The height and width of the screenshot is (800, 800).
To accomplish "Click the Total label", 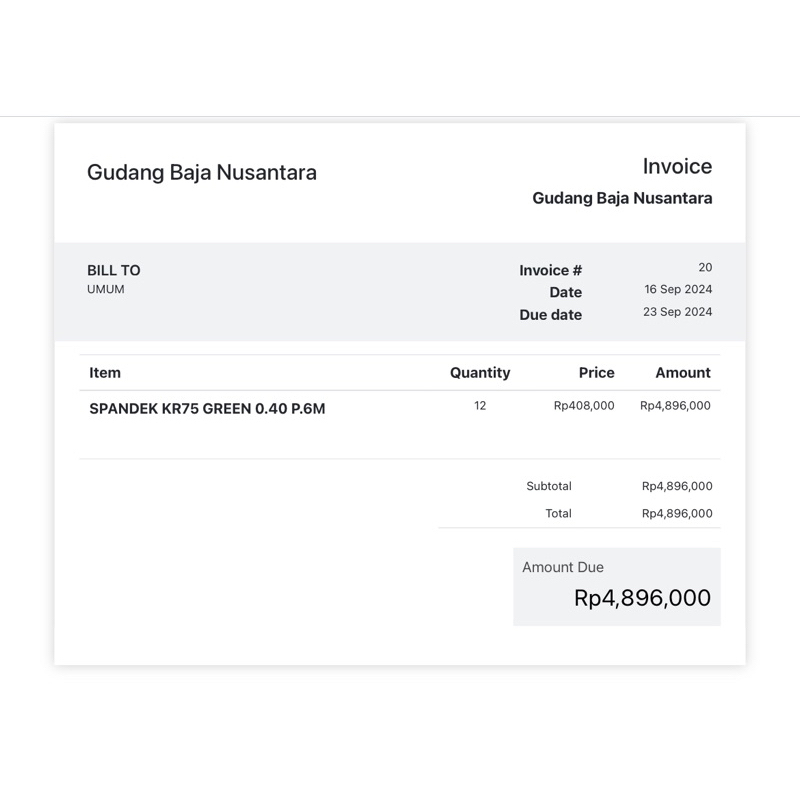I will point(558,513).
